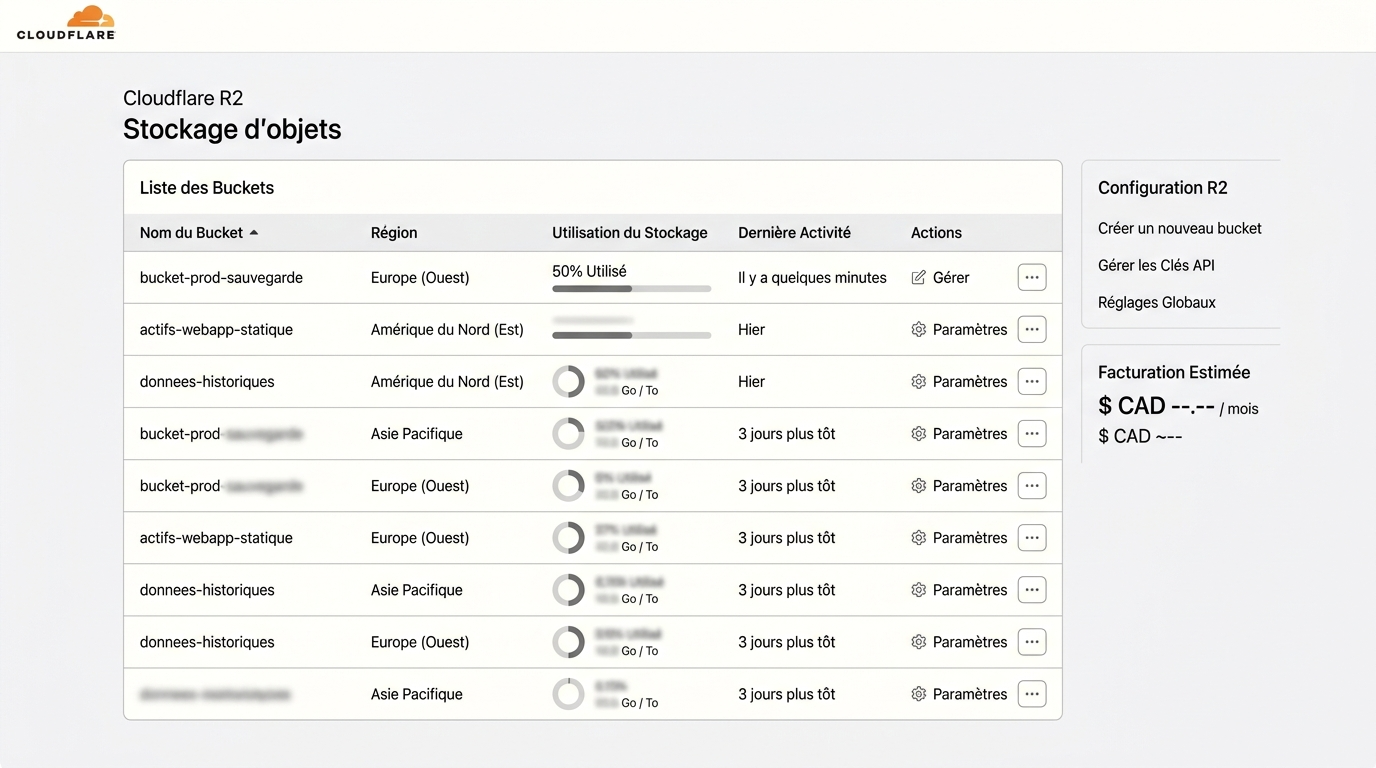Click usage donut chart for blurred bucket-prod Europe (Ouest)
This screenshot has height=768, width=1376.
(x=569, y=485)
